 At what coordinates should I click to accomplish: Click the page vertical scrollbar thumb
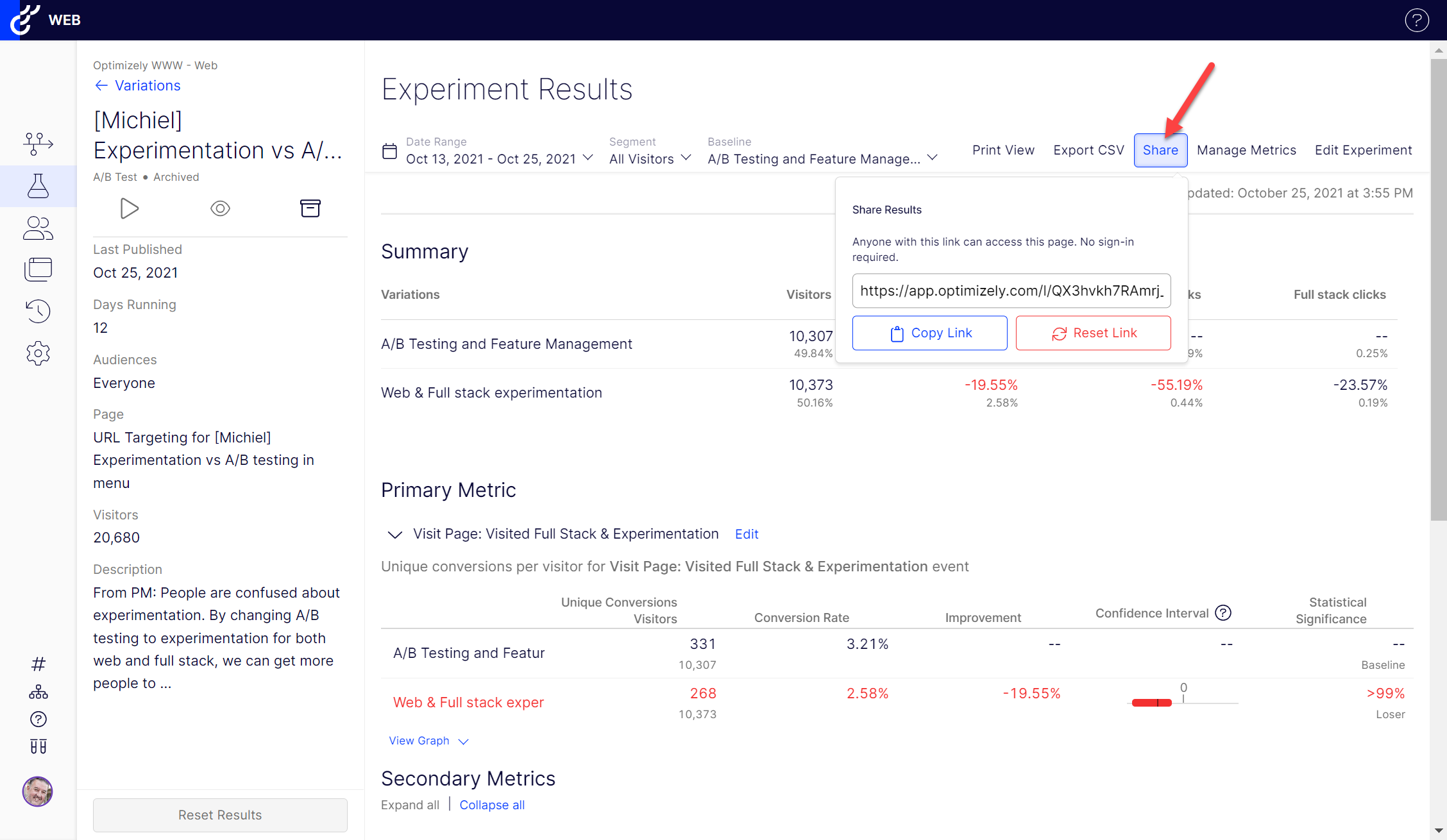1438,290
